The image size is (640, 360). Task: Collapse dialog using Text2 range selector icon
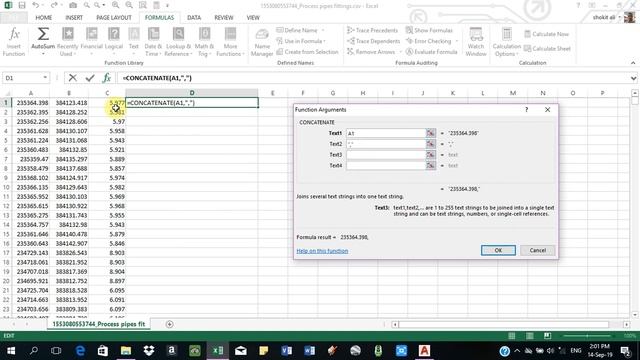click(x=431, y=144)
